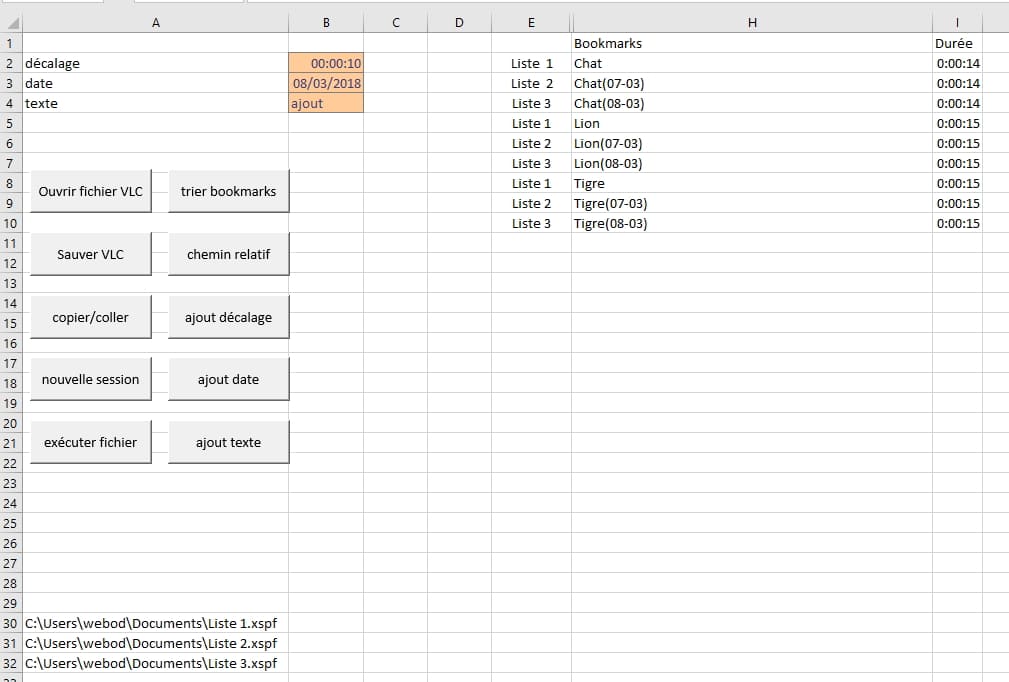Select column H header
The width and height of the screenshot is (1009, 682).
point(752,23)
